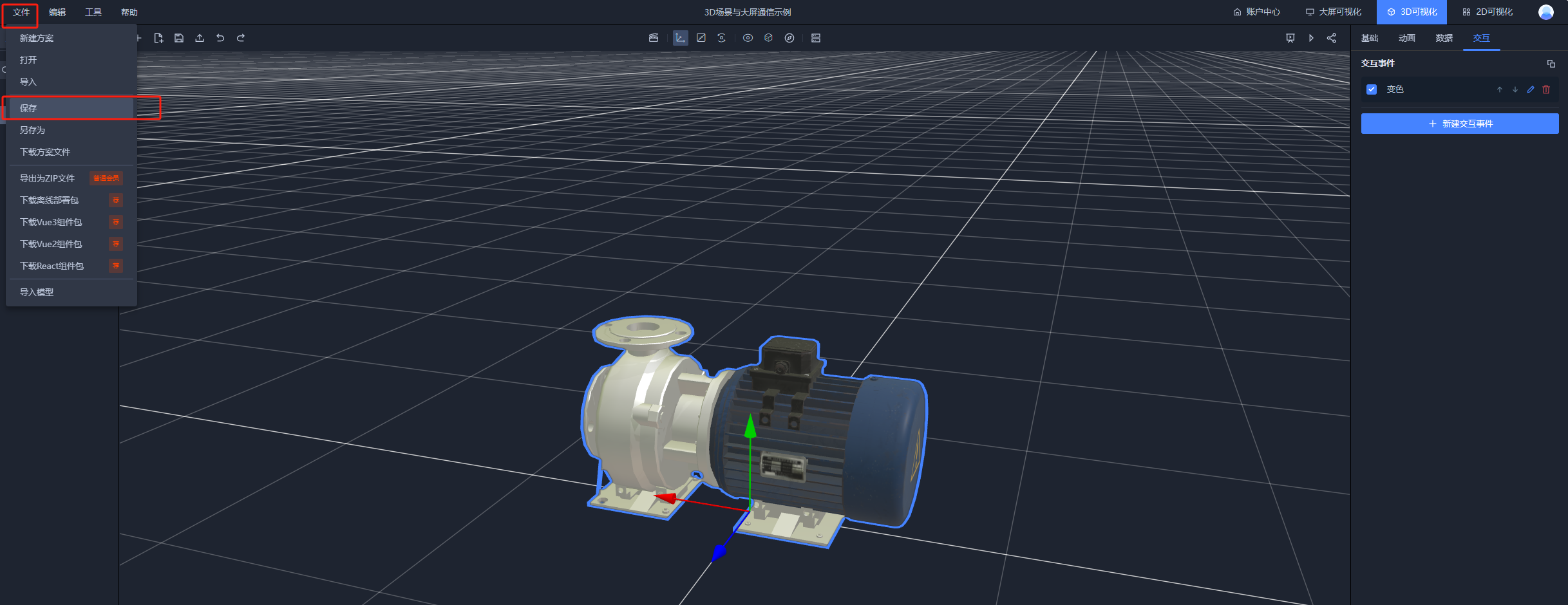The image size is (1568, 605).
Task: Click the clapperboard scene icon
Action: tap(654, 38)
